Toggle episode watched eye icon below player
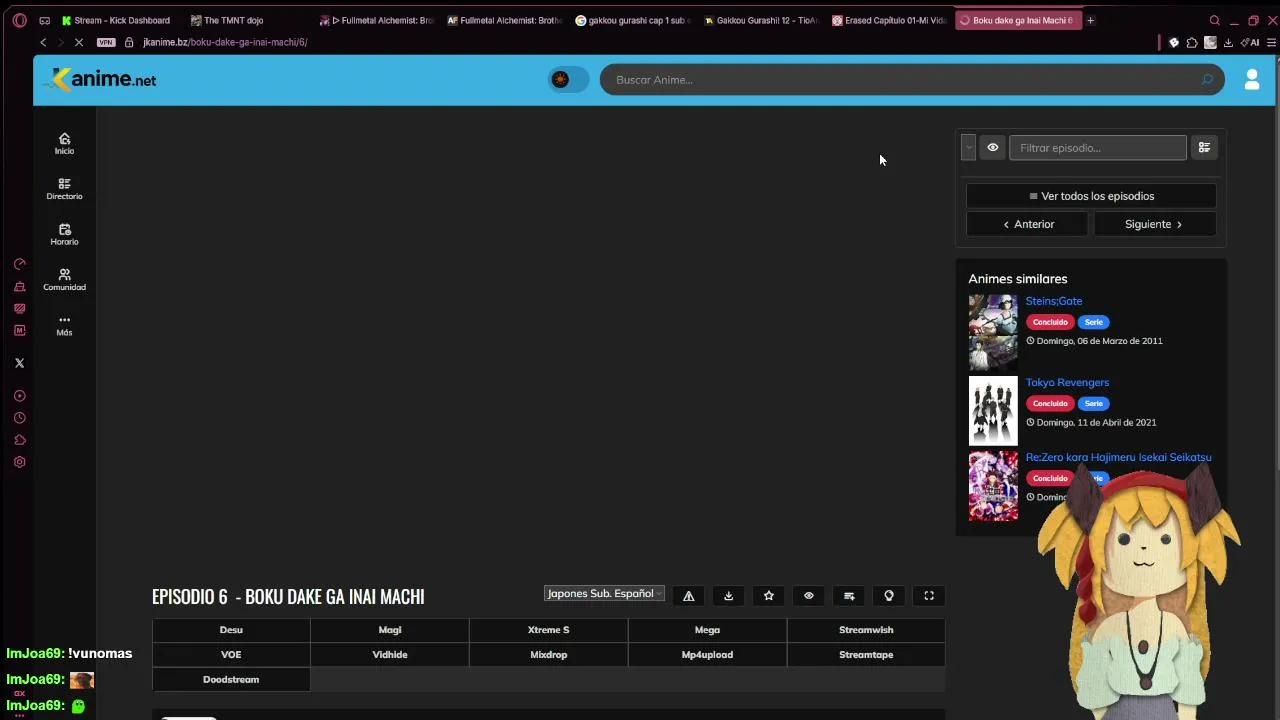 [809, 596]
